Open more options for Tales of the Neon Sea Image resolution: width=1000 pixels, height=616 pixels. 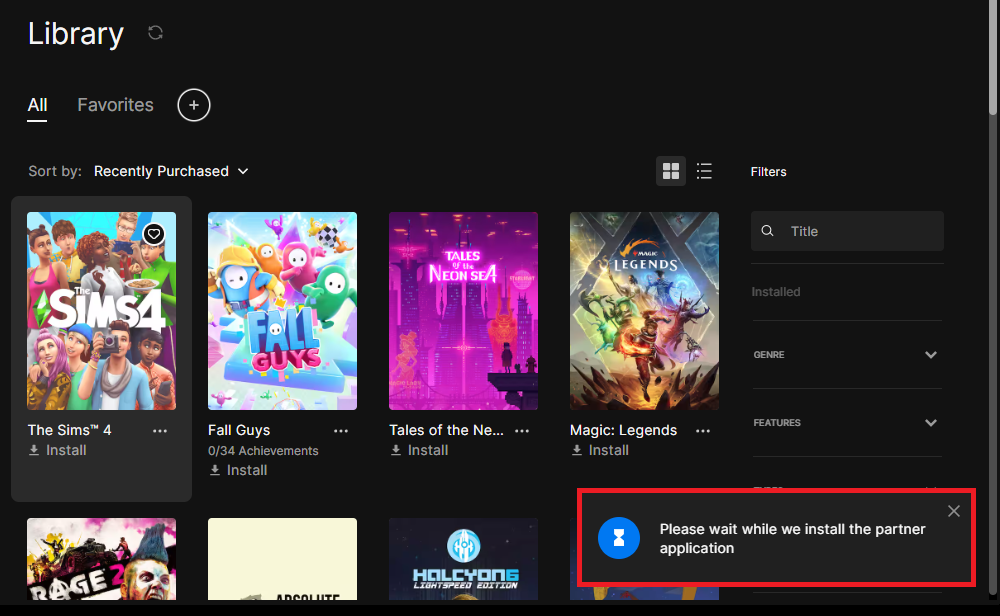click(522, 430)
